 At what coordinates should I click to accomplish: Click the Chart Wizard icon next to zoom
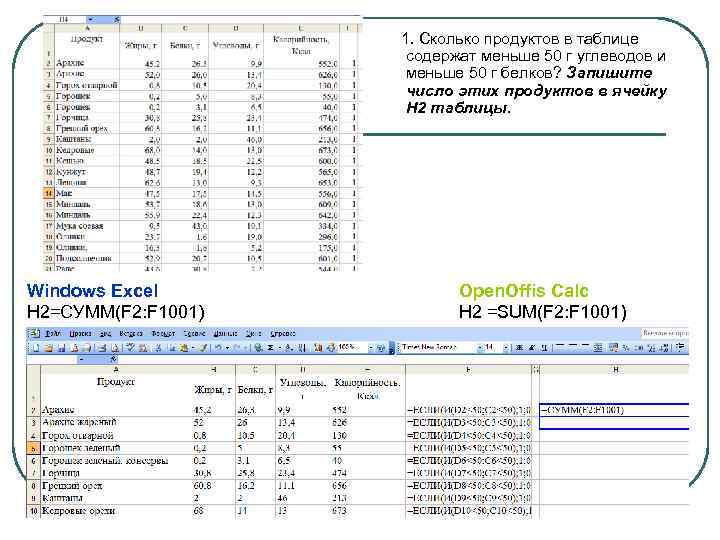coord(318,348)
